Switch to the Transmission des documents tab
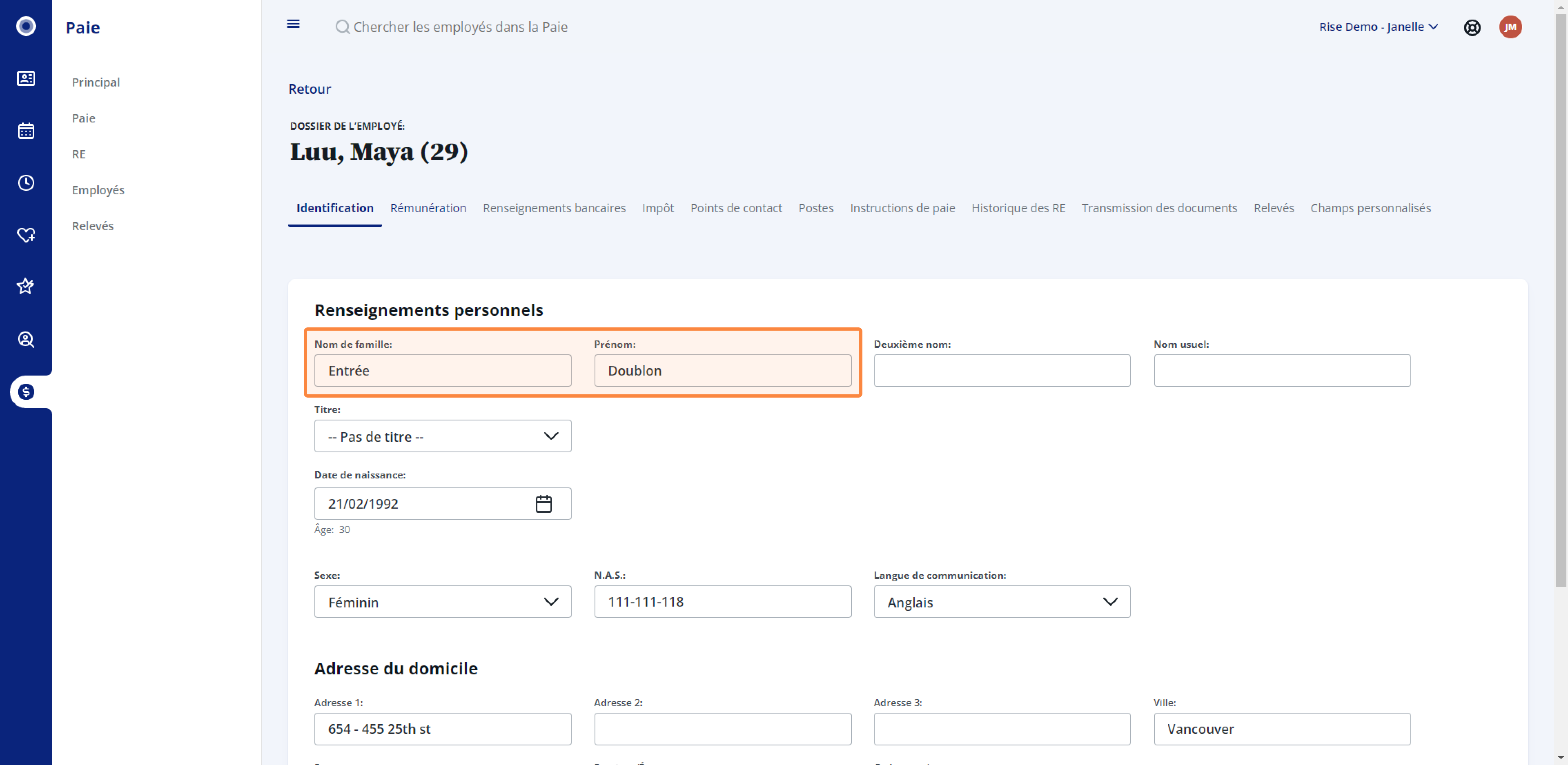 pos(1159,208)
